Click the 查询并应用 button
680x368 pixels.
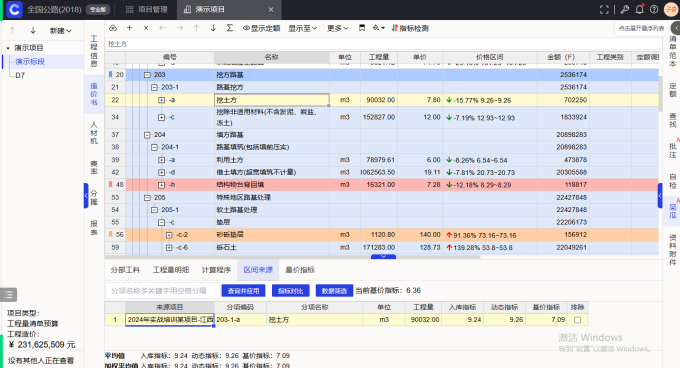243,291
